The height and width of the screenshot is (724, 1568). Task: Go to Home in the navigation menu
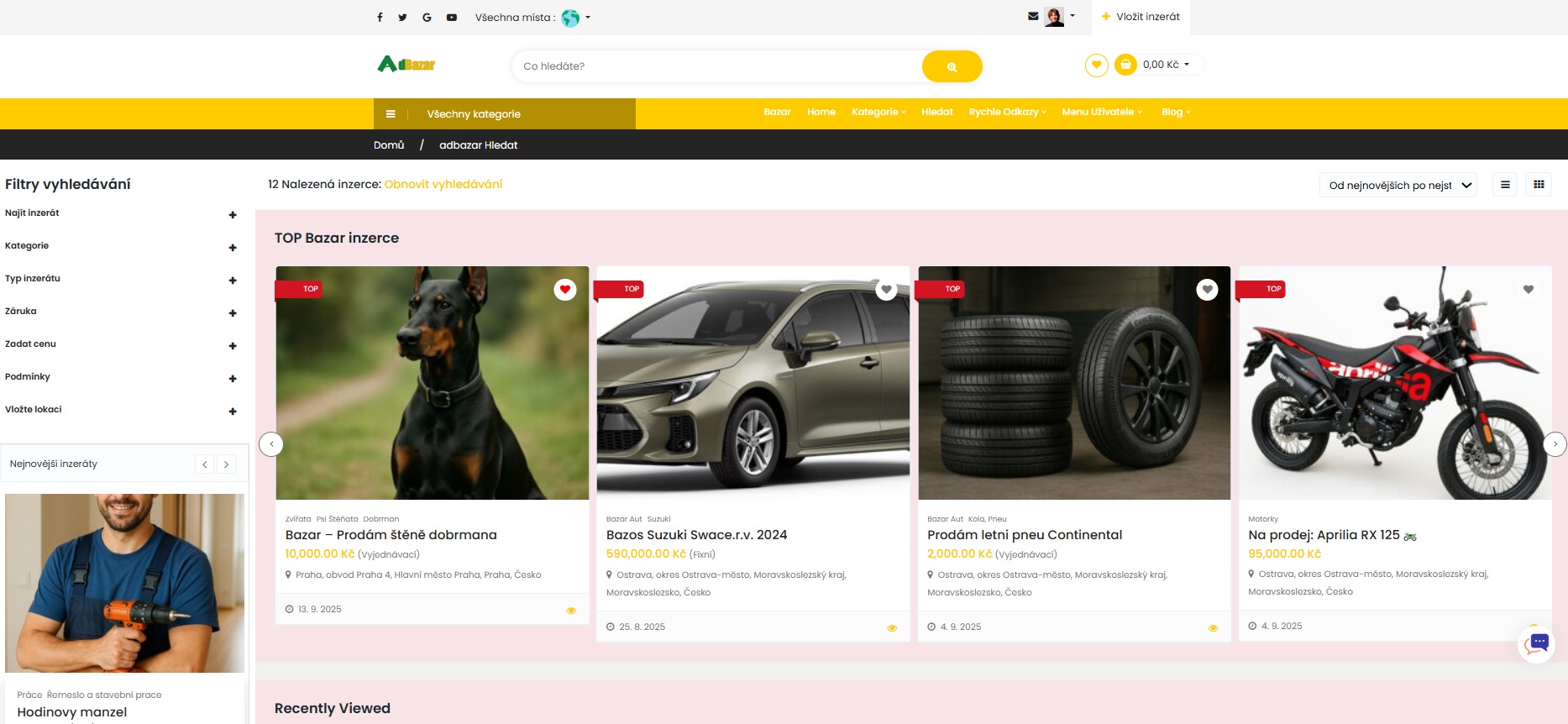(x=821, y=112)
